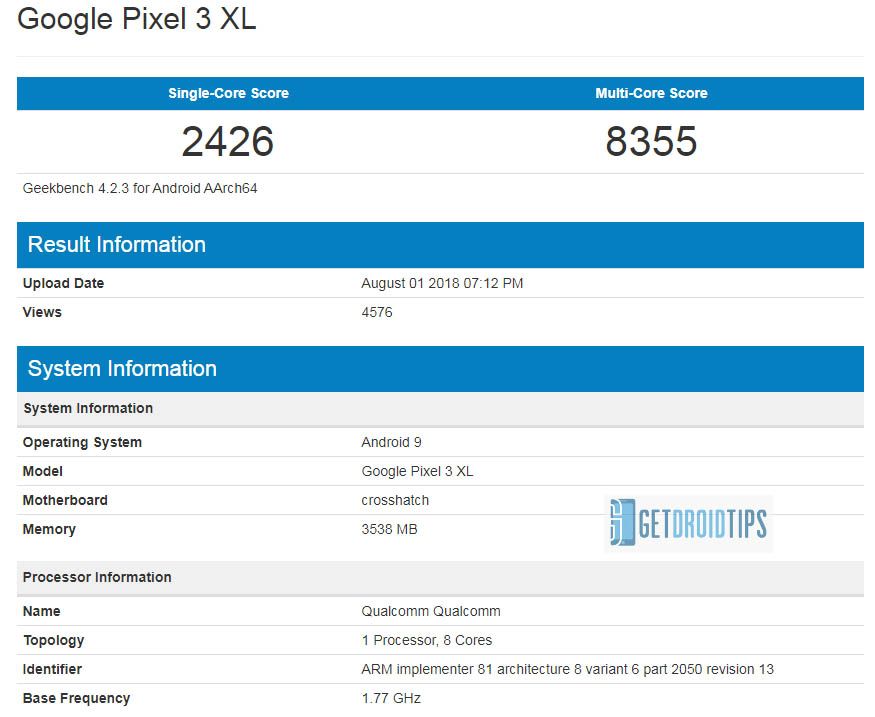This screenshot has height=717, width=875.
Task: Select the Operating System label
Action: click(82, 442)
